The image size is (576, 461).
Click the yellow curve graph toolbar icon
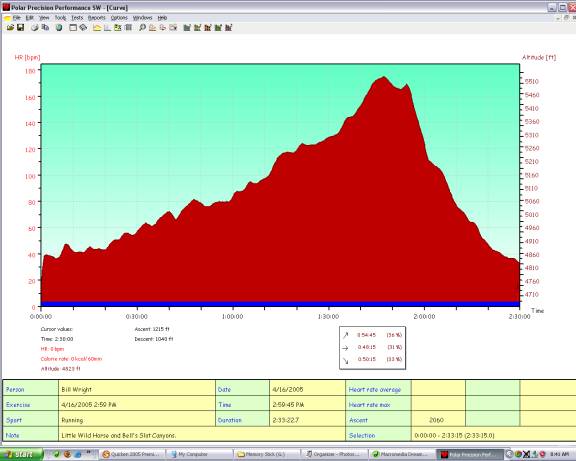pos(97,28)
